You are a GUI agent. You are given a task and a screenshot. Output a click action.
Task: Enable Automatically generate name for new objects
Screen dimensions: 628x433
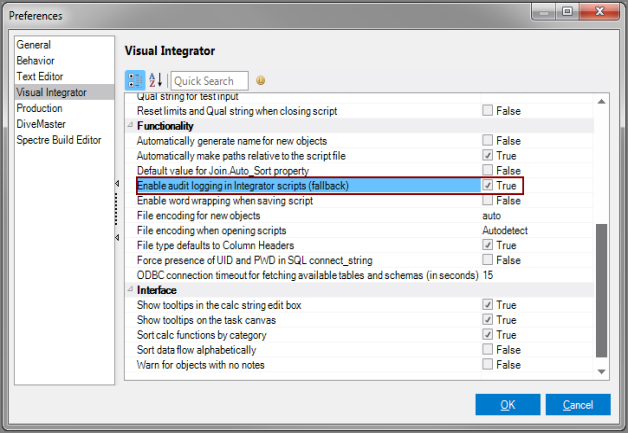tap(487, 140)
